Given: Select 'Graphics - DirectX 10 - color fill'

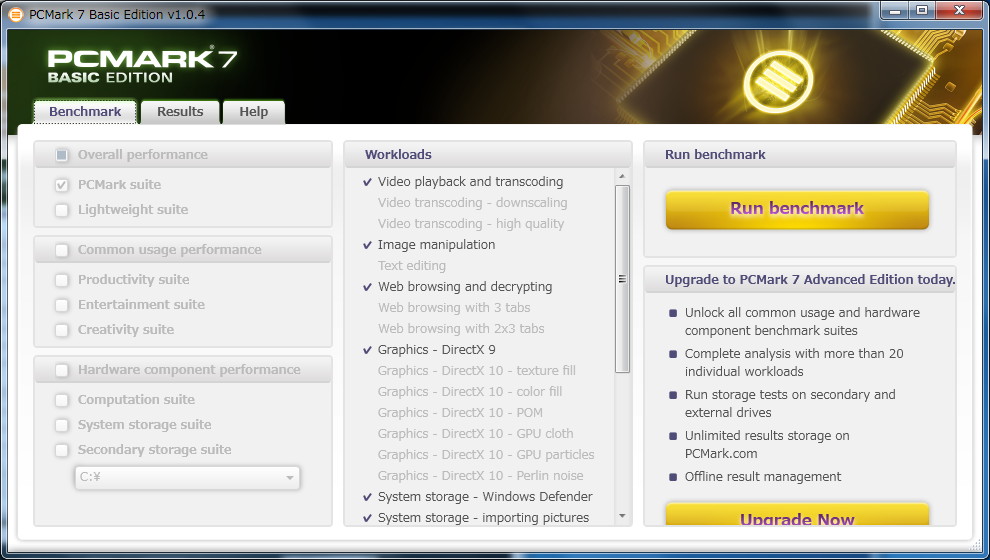Looking at the screenshot, I should click(x=470, y=391).
